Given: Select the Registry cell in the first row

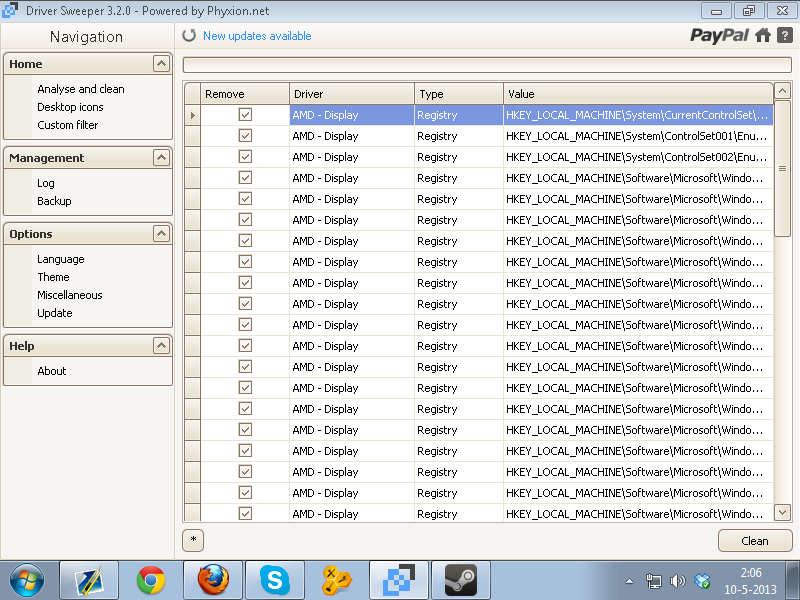Looking at the screenshot, I should [x=459, y=115].
